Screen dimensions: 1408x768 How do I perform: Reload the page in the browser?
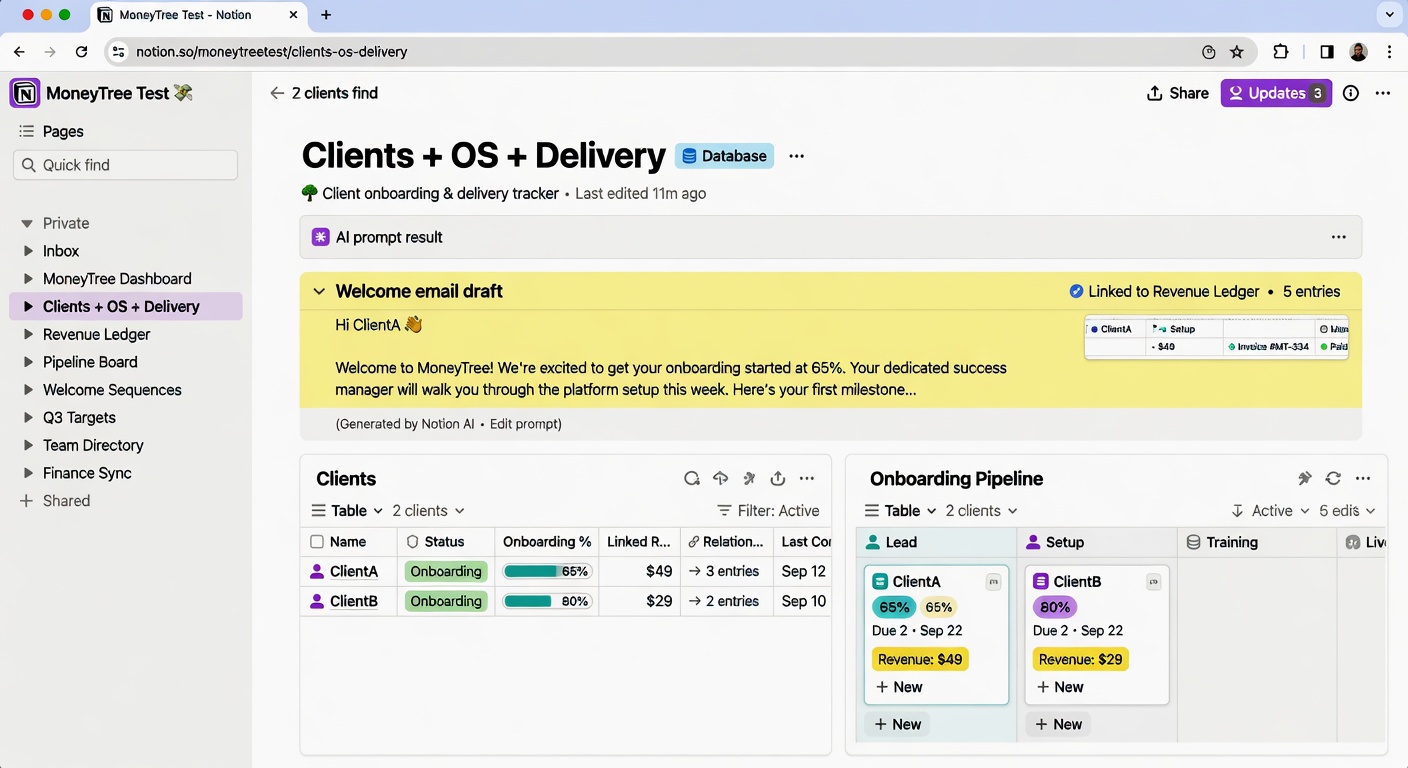click(81, 52)
